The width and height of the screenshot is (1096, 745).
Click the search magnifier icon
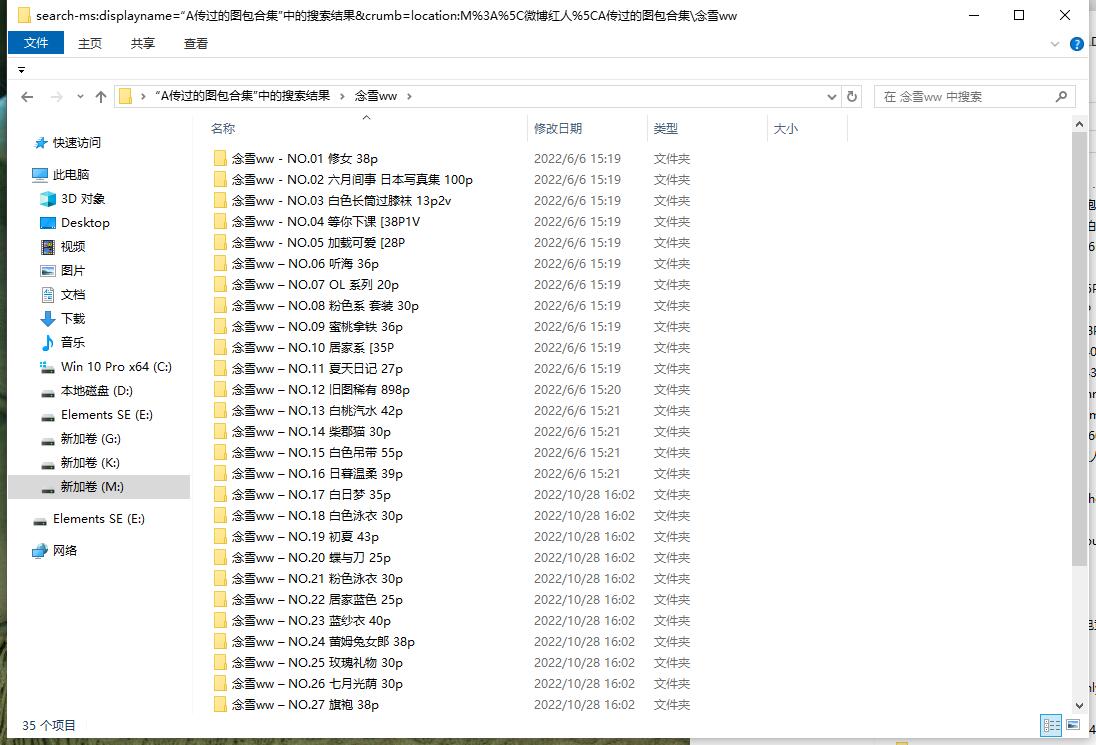tap(1061, 97)
